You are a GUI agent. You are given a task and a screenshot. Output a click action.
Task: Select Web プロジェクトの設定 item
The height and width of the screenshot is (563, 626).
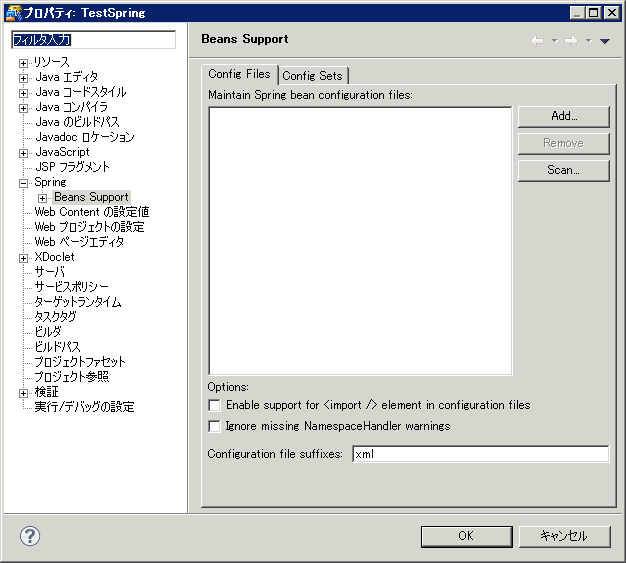coord(89,227)
